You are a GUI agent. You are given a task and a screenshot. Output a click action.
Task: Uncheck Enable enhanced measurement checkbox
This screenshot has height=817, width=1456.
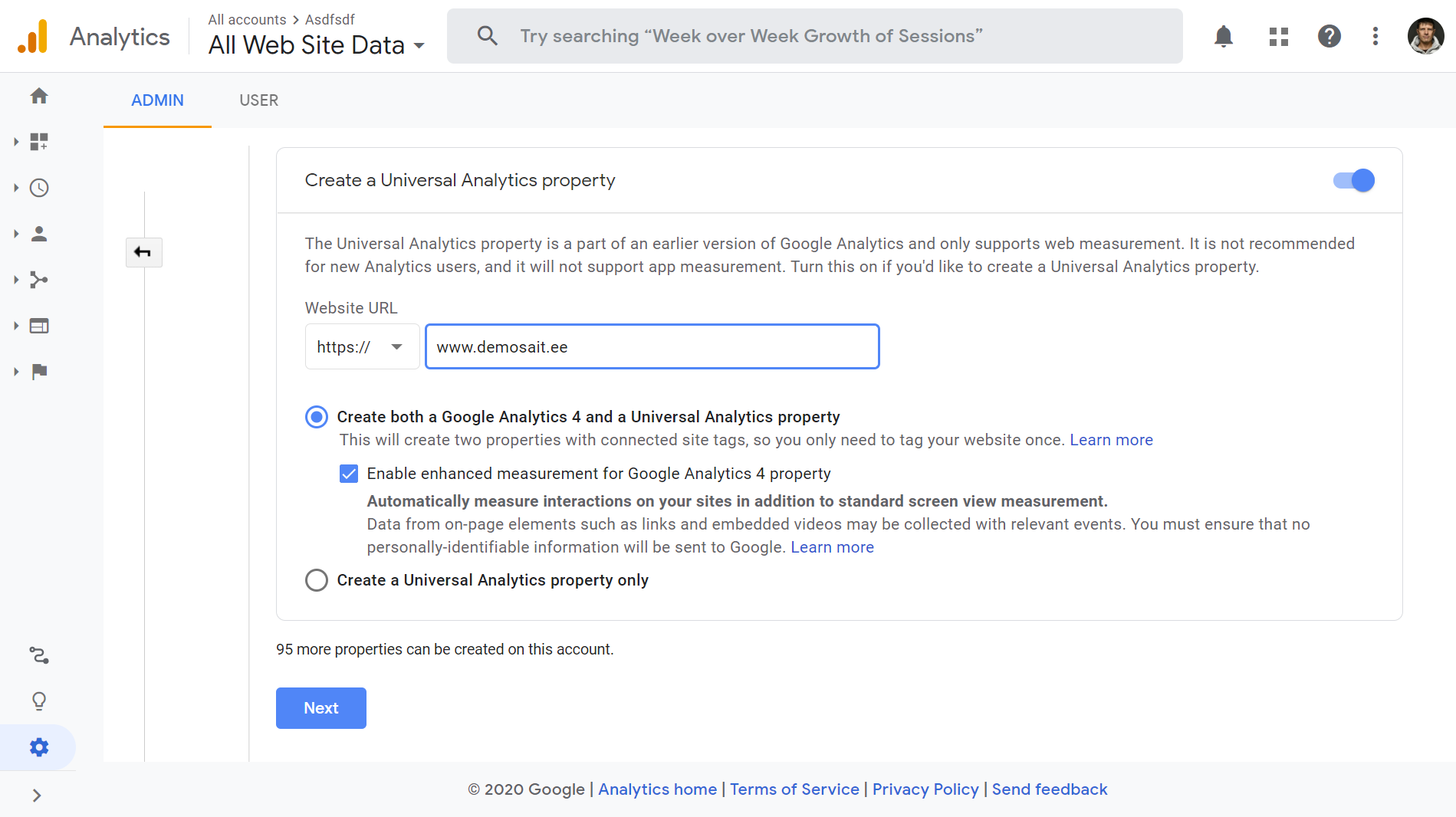349,474
